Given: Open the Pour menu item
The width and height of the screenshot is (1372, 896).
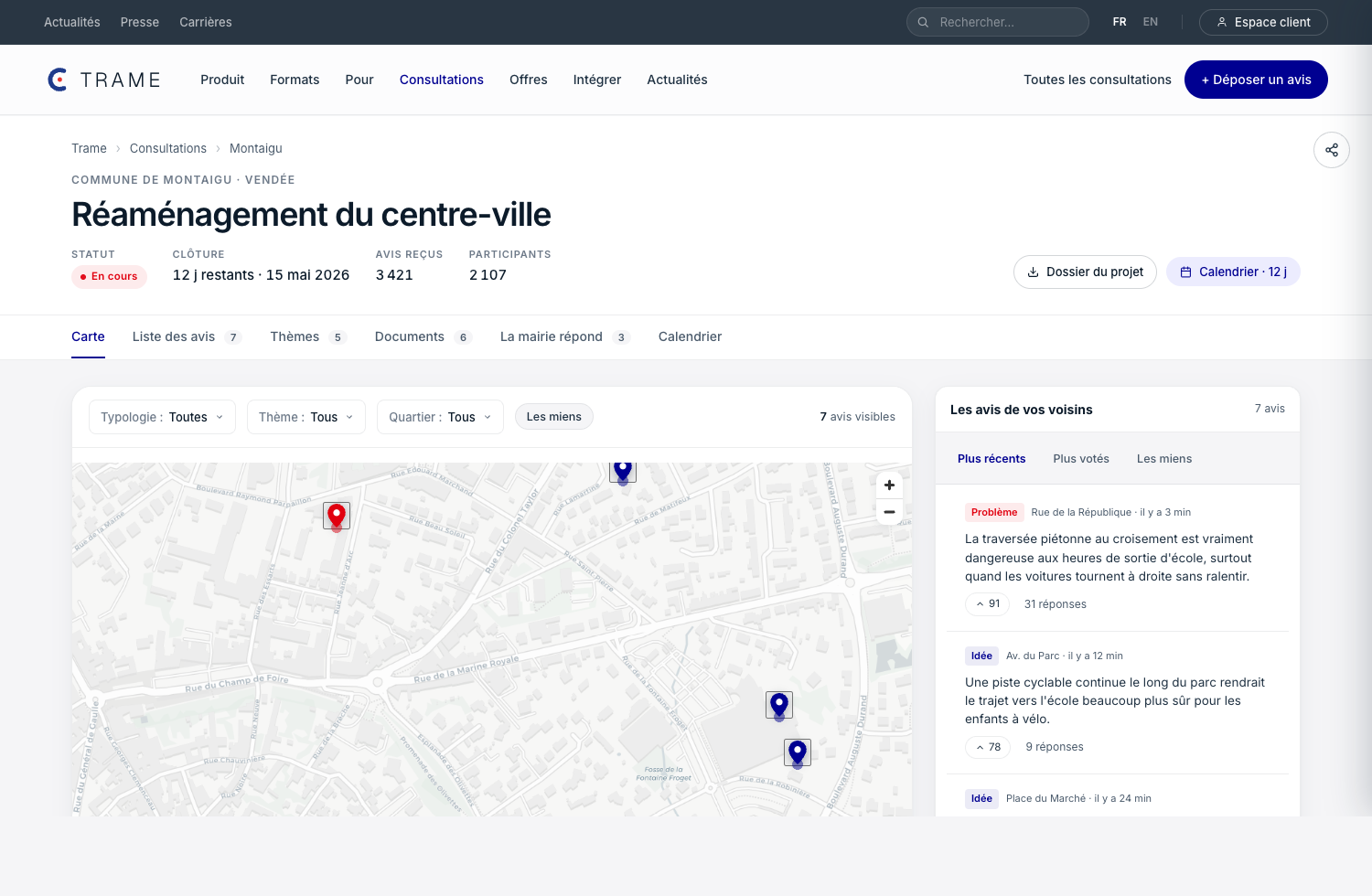Looking at the screenshot, I should [x=359, y=80].
